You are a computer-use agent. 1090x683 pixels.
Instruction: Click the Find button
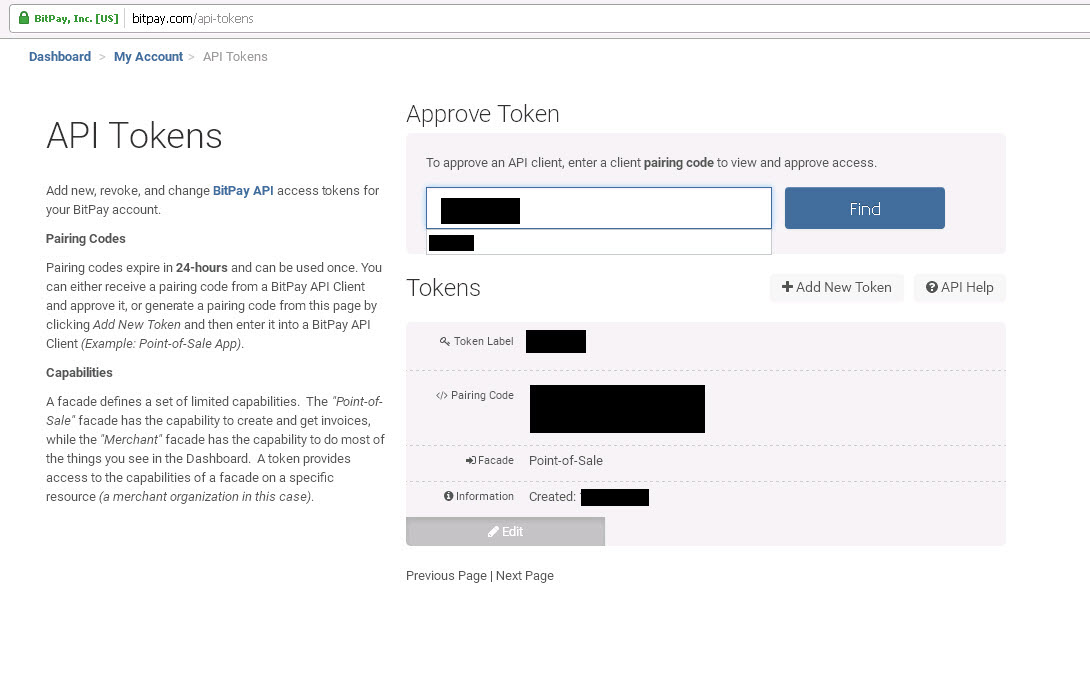pos(865,208)
